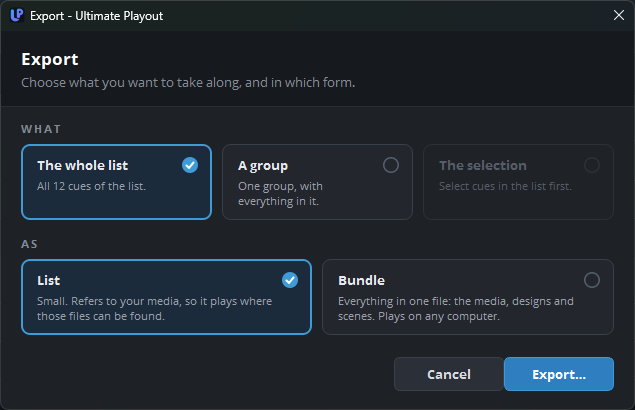Pick the 'The selection' radio circle
This screenshot has height=410, width=635.
click(592, 165)
